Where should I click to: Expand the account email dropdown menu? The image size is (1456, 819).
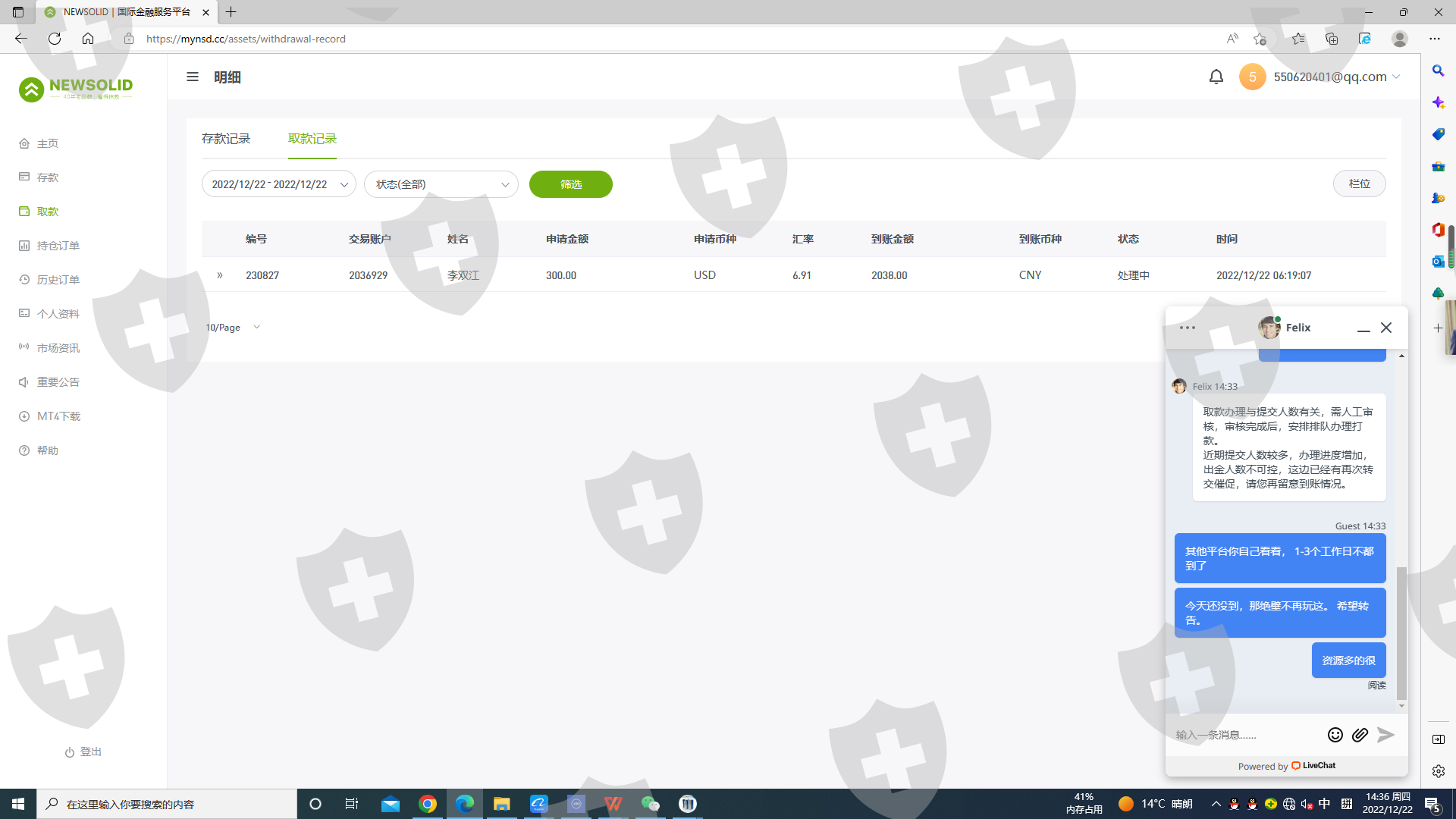coord(1396,77)
